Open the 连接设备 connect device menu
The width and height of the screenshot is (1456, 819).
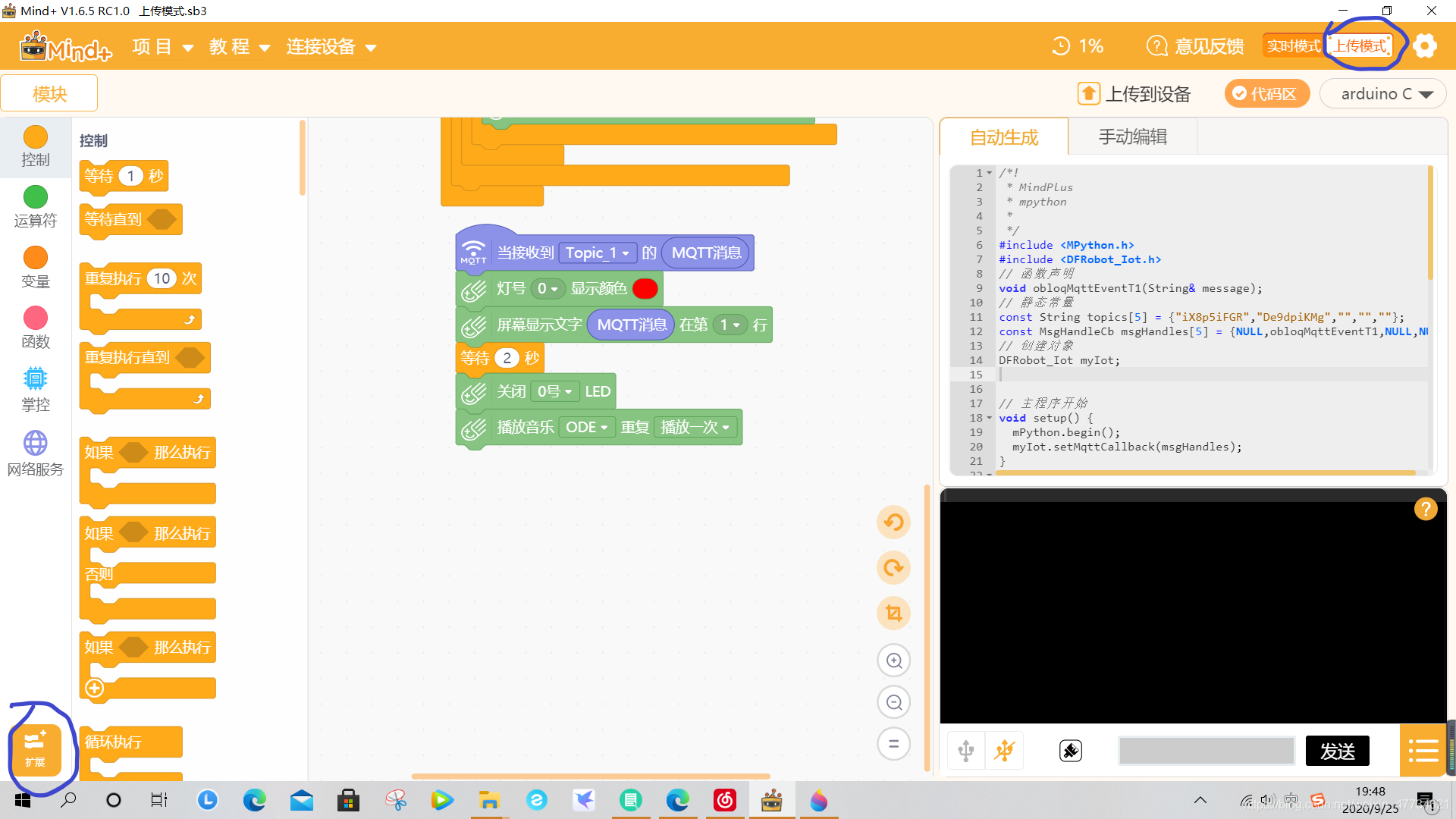point(331,47)
